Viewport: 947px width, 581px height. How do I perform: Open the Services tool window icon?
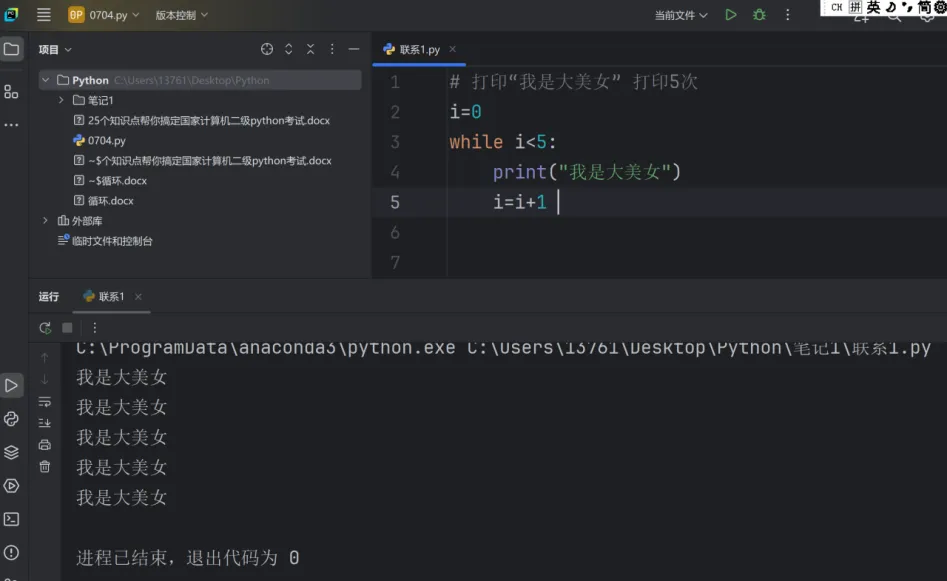coord(11,486)
